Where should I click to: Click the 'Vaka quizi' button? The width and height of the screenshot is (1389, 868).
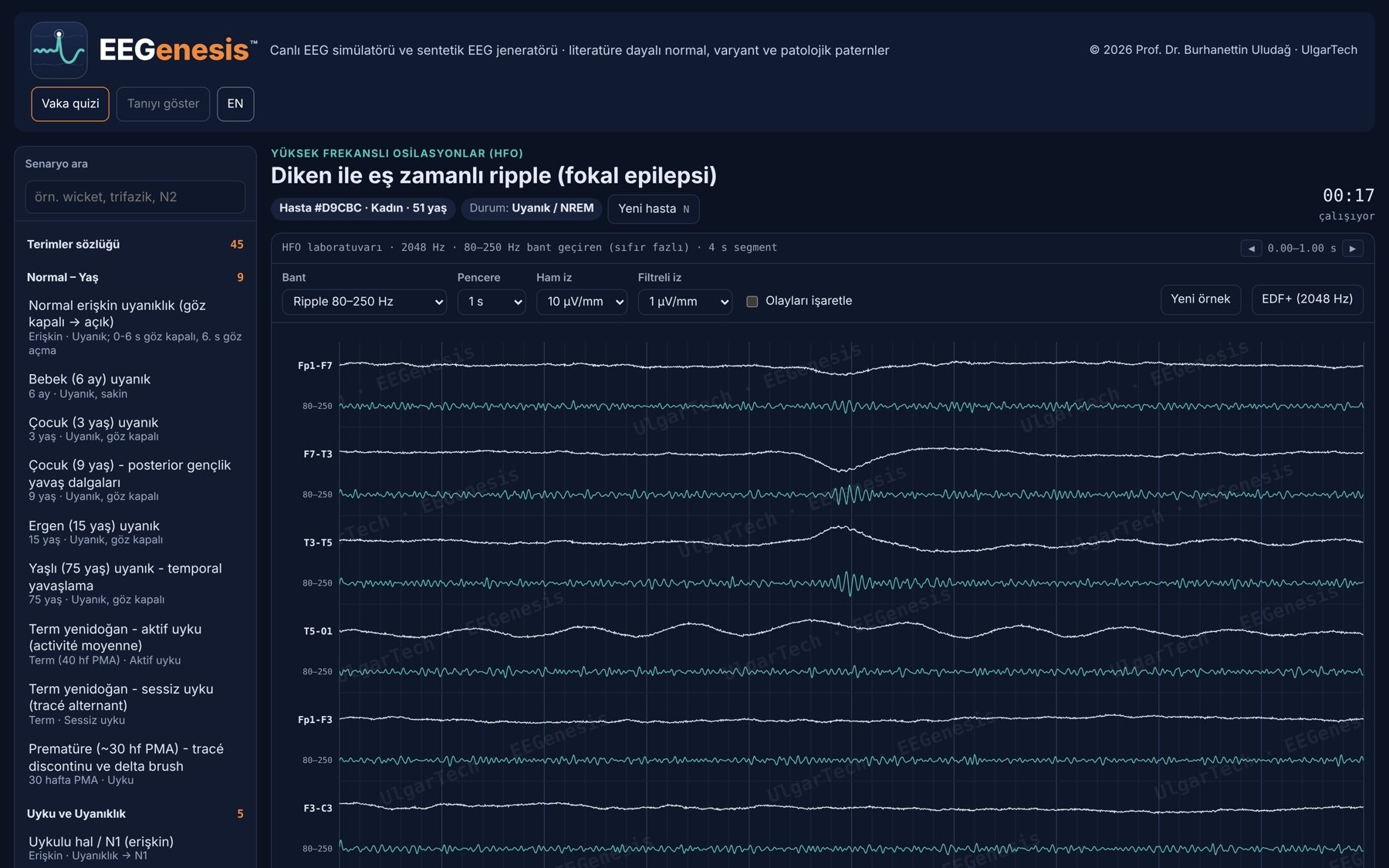[70, 104]
